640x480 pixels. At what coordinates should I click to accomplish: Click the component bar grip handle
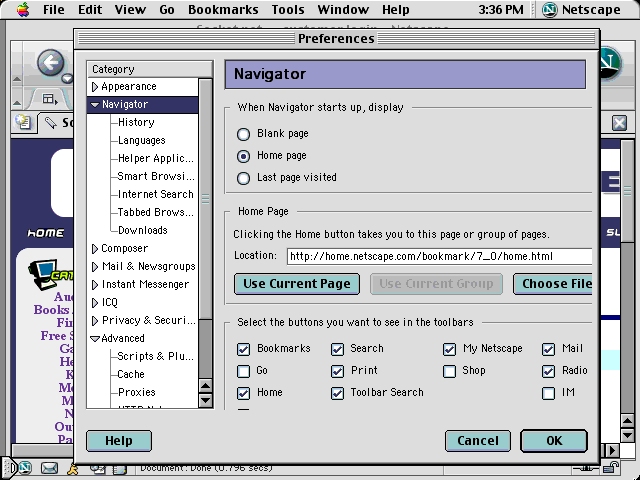click(x=11, y=467)
